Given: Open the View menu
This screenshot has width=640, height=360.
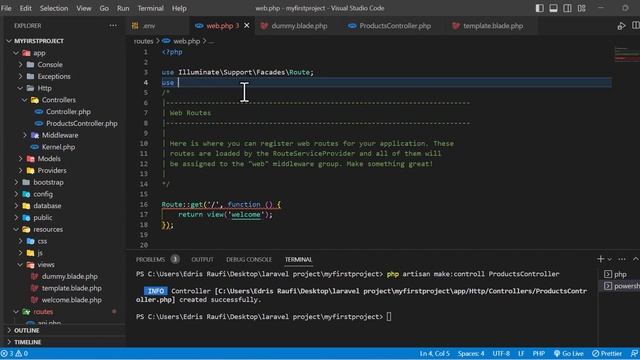Looking at the screenshot, I should [84, 8].
